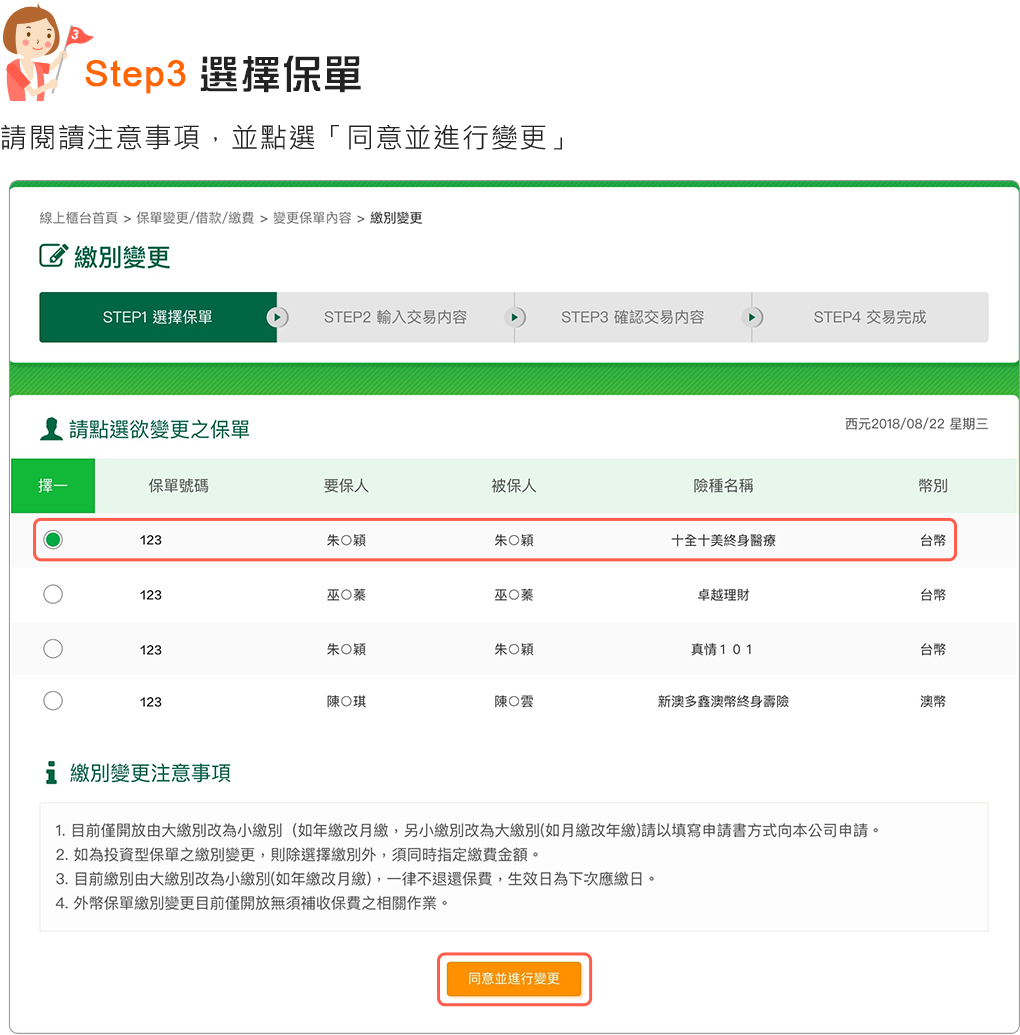Viewport: 1020px width, 1035px height.
Task: Click 卓越理財 policy name
Action: tap(724, 595)
